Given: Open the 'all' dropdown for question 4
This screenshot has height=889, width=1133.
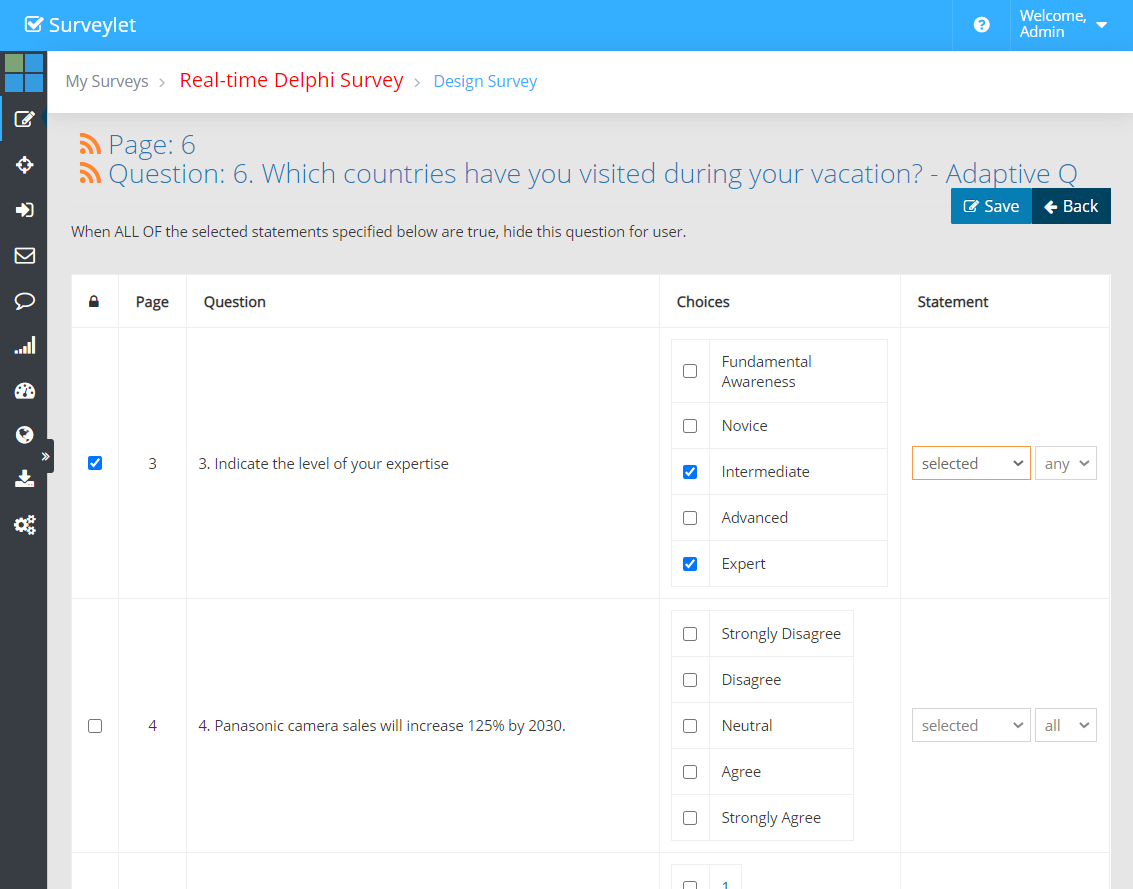Looking at the screenshot, I should 1065,726.
